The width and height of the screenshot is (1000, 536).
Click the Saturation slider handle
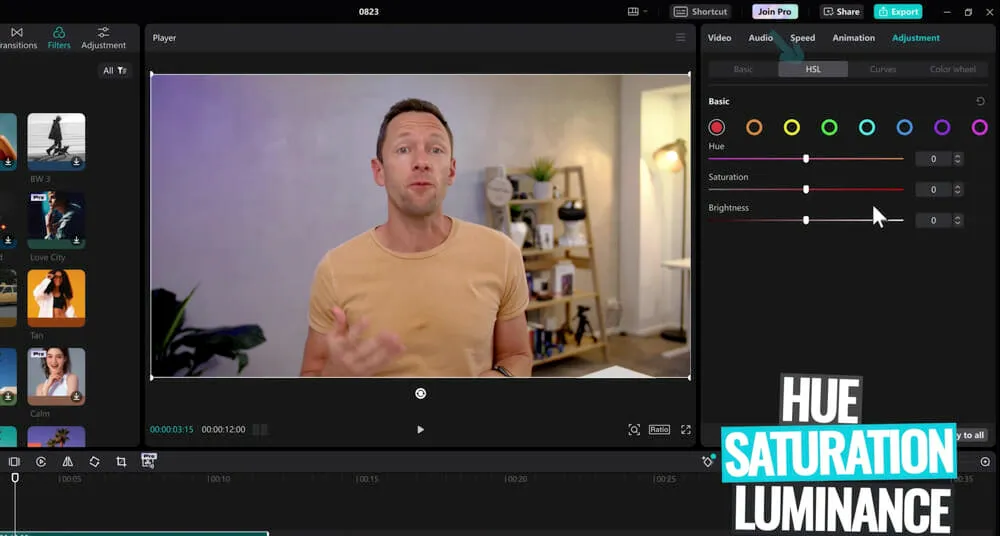click(x=806, y=189)
